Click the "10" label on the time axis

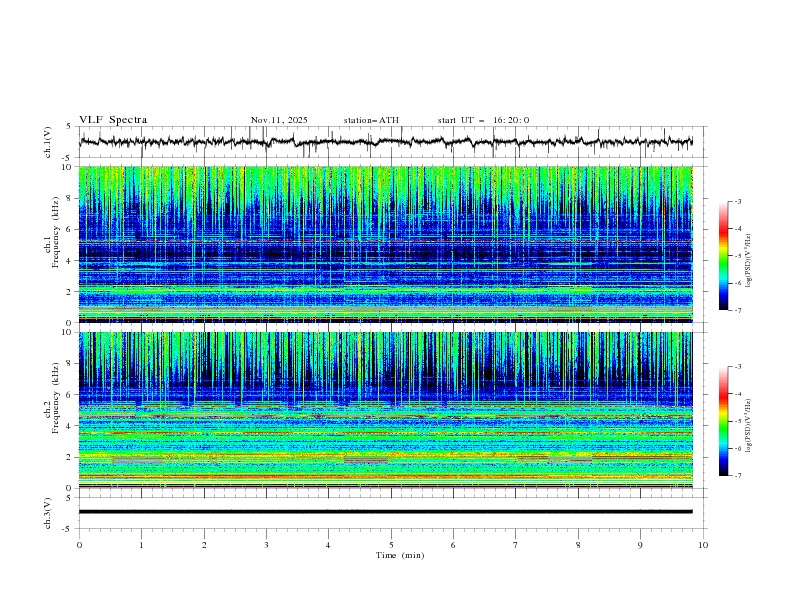(x=703, y=545)
